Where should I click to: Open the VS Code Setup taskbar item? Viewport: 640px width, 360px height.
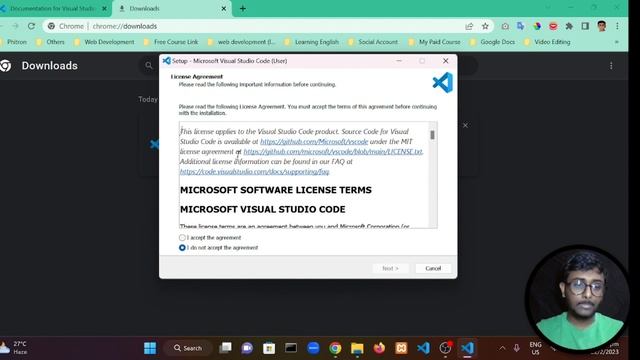[467, 348]
